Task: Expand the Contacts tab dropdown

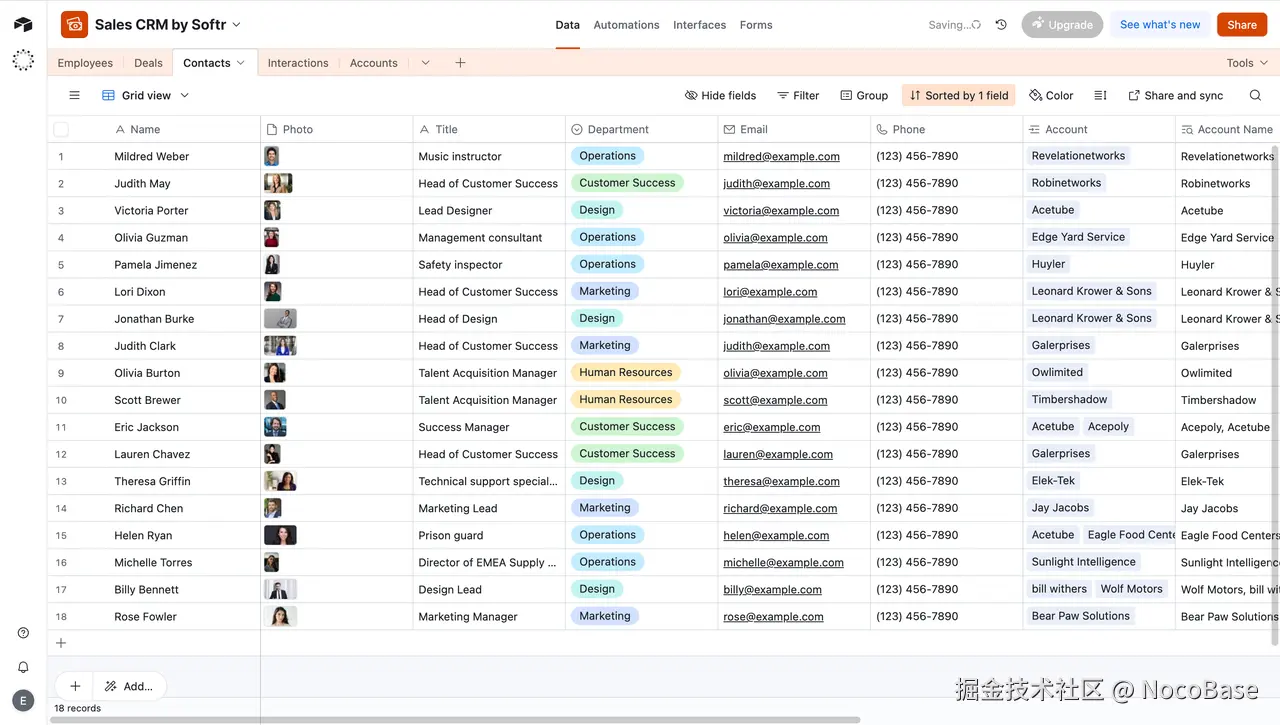Action: tap(240, 62)
